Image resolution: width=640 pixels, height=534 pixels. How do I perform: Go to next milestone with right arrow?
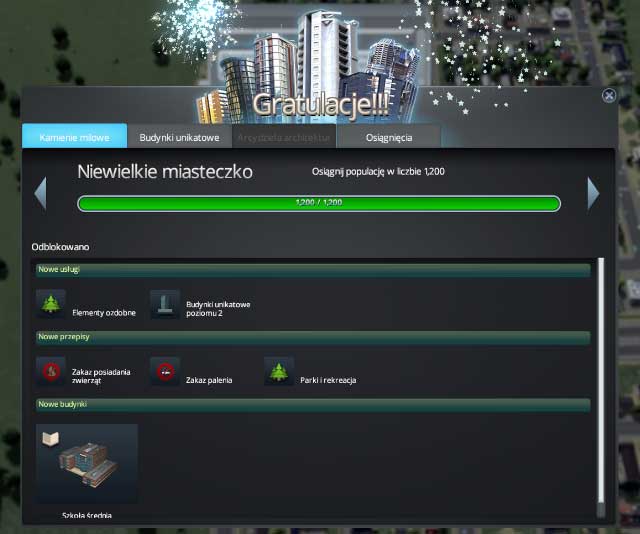pos(593,193)
